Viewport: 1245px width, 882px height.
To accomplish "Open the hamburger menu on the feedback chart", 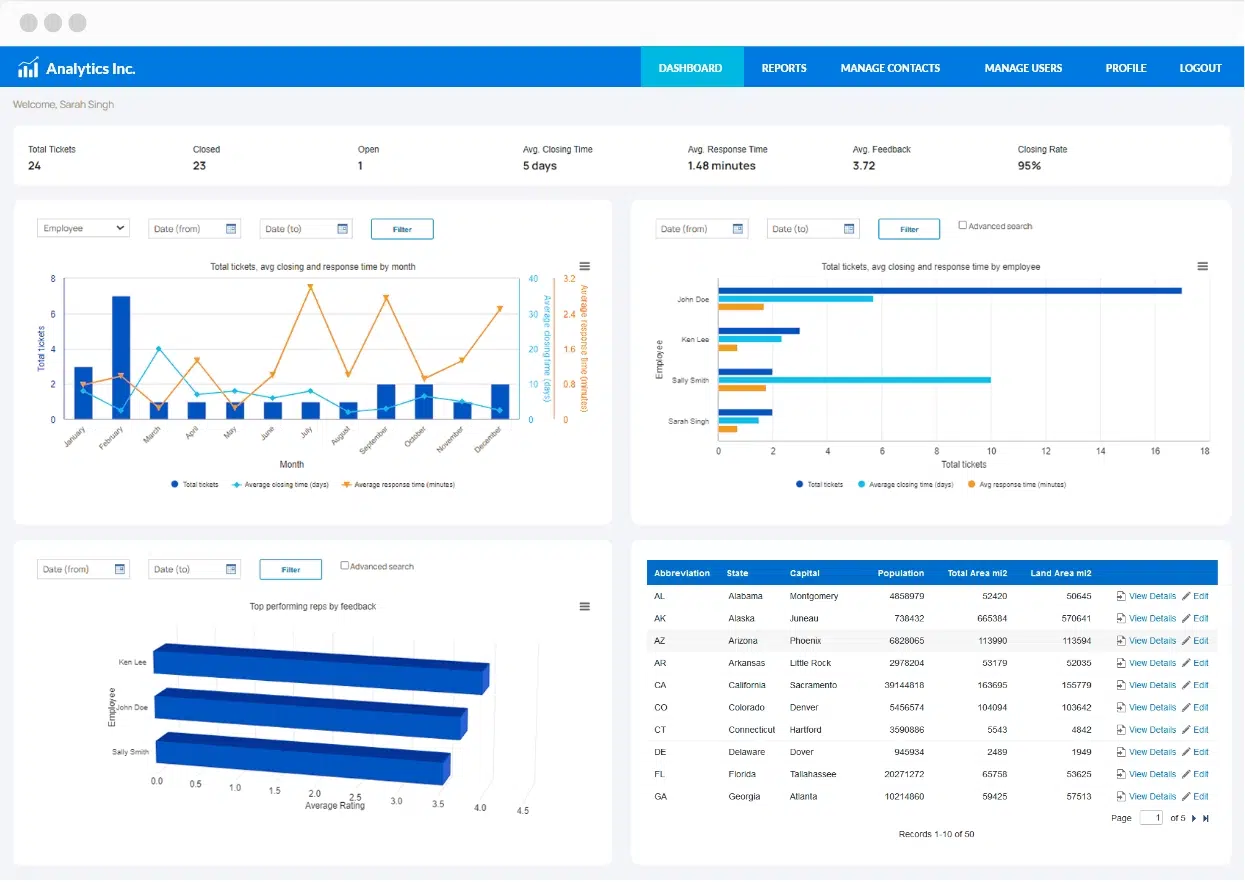I will coord(584,606).
